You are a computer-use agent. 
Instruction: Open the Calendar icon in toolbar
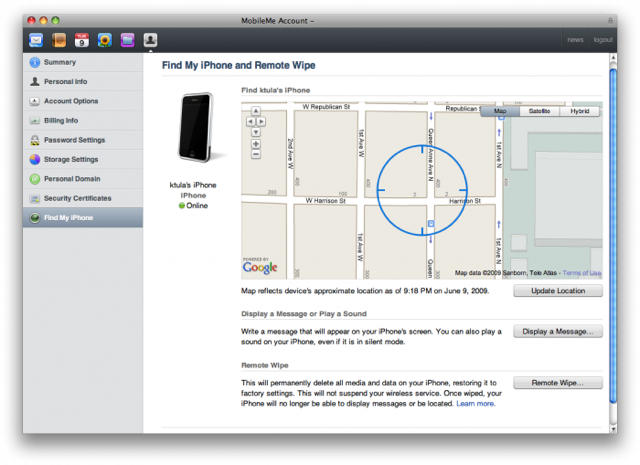(82, 40)
